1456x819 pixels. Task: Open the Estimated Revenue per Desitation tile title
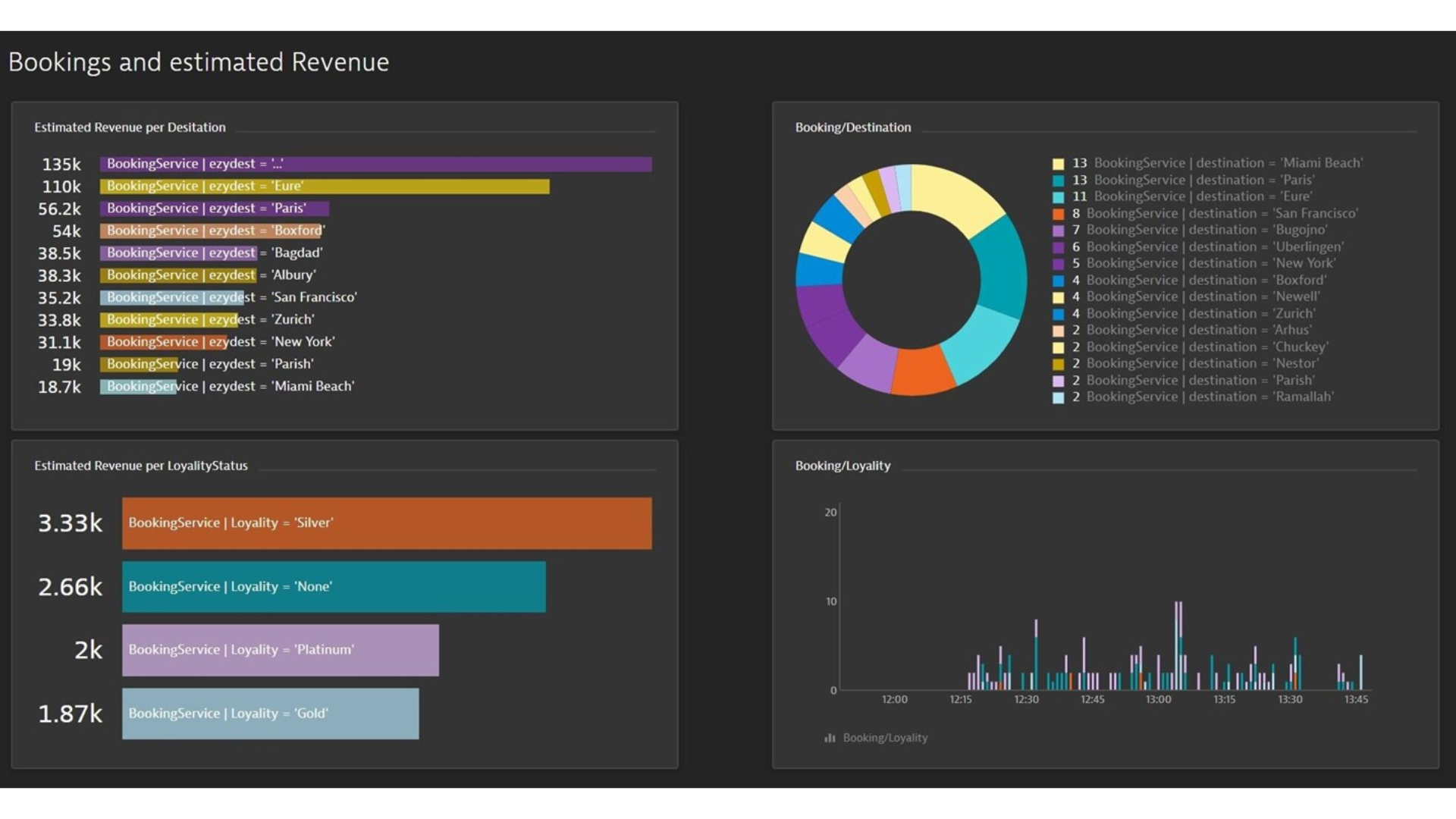point(130,127)
